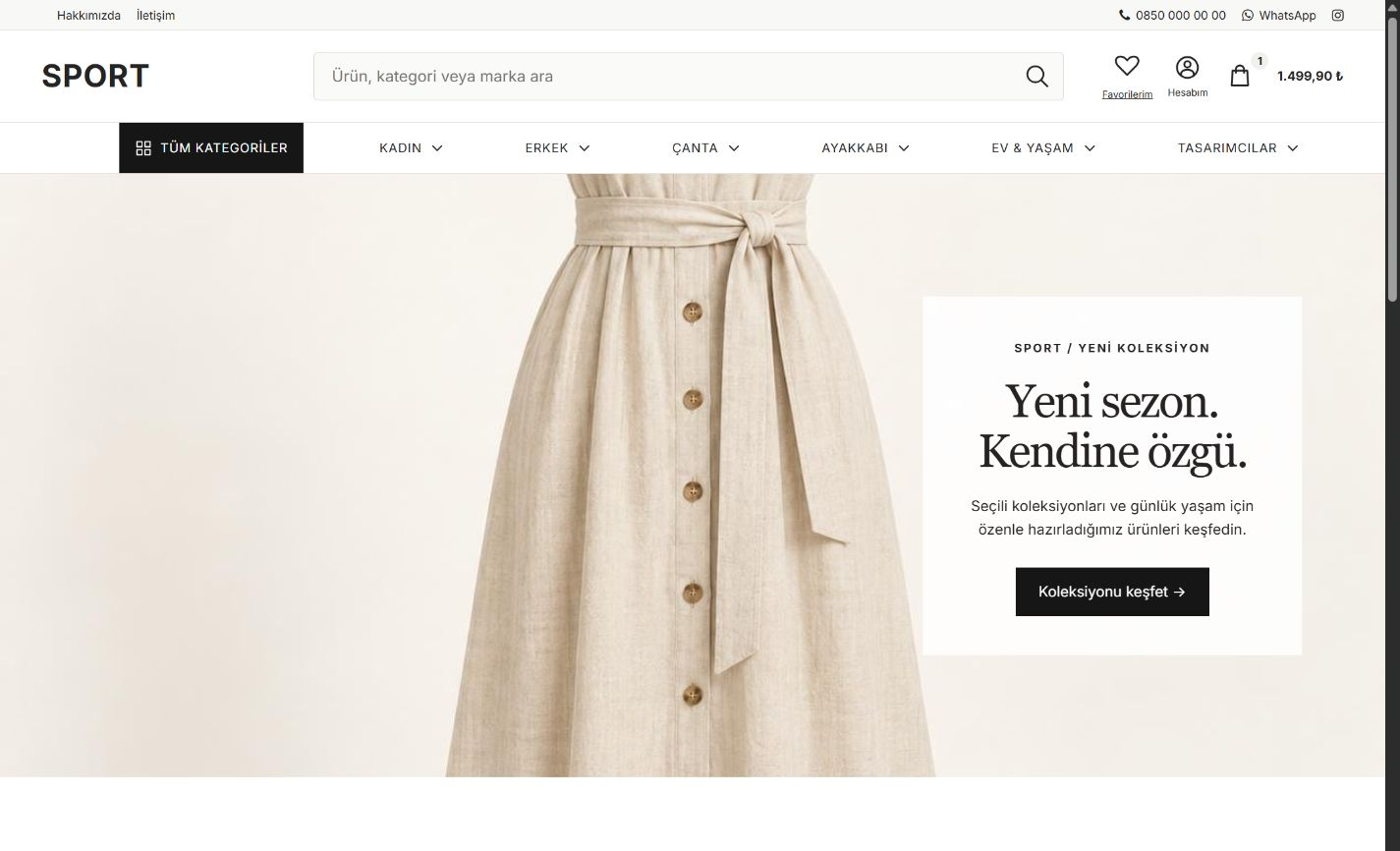Click the WhatsApp logo icon
1400x851 pixels.
coord(1248,15)
